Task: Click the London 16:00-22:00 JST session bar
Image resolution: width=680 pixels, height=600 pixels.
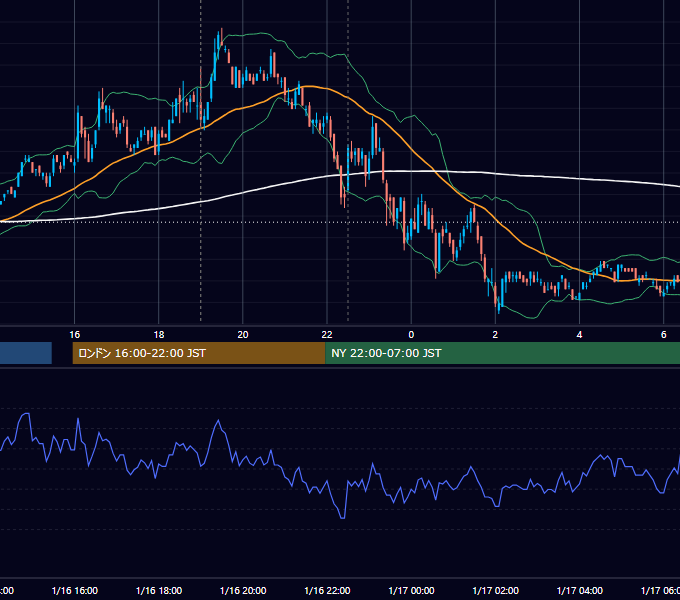Action: (199, 353)
